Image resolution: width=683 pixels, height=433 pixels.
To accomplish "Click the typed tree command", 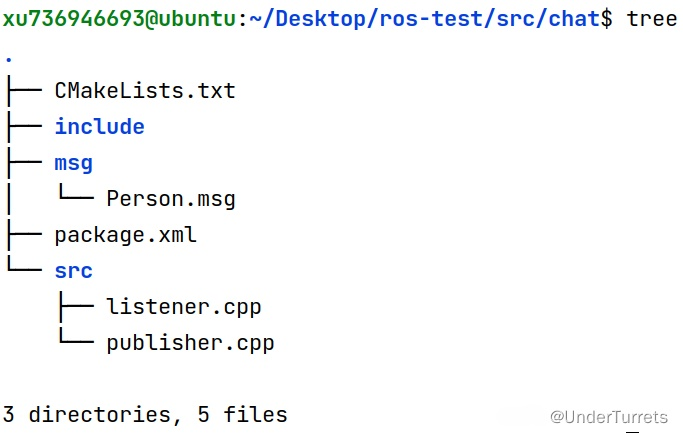I will click(x=652, y=19).
